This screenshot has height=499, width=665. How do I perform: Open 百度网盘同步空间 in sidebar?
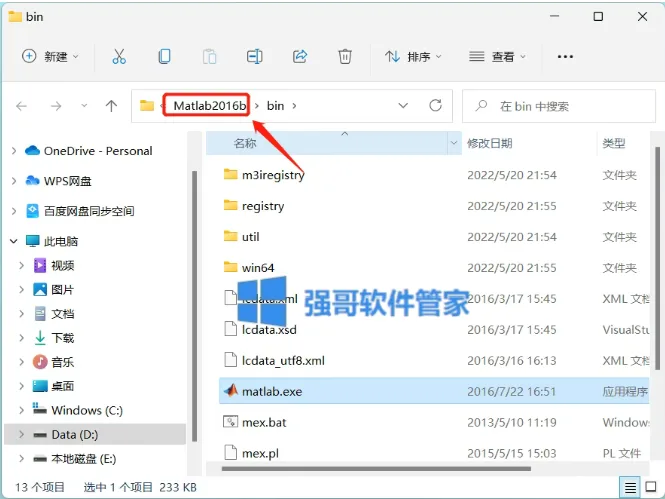click(89, 211)
